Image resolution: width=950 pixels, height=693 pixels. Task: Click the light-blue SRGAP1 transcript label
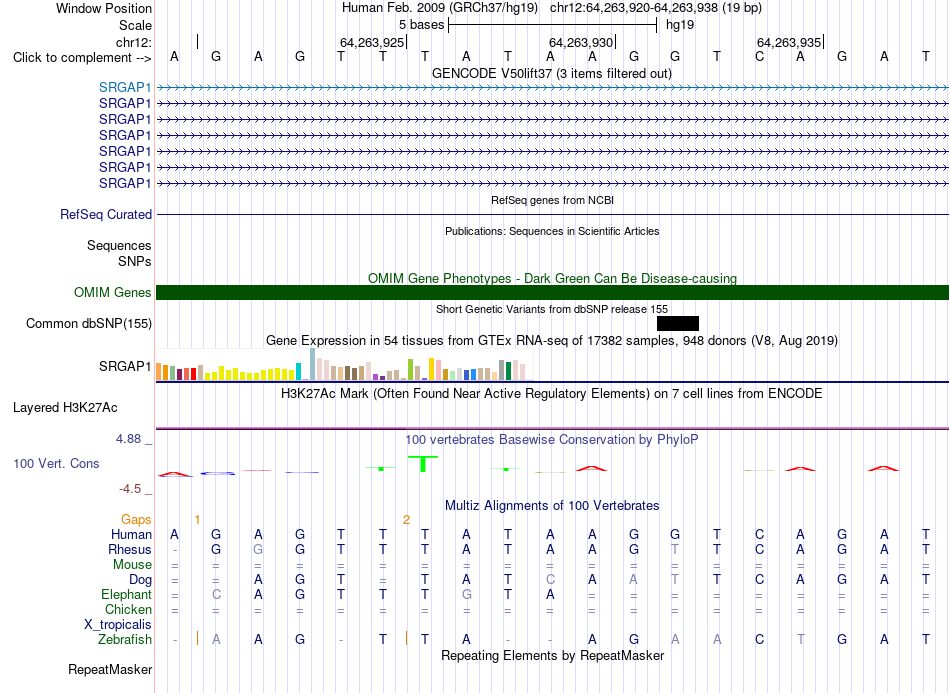(125, 88)
